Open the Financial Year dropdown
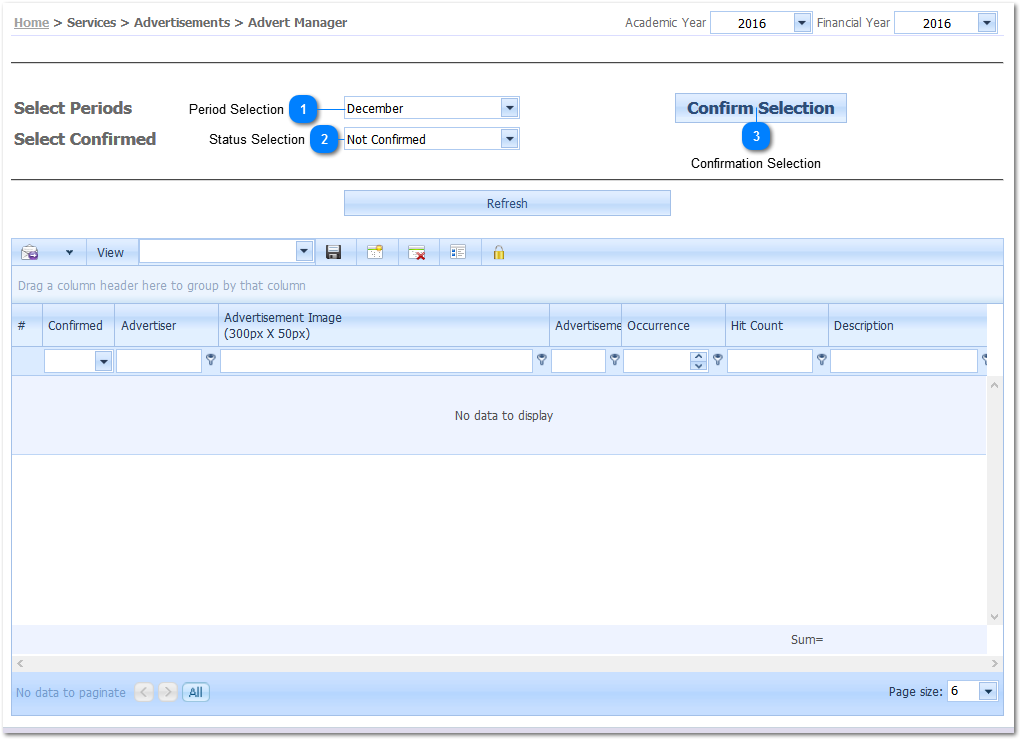The width and height of the screenshot is (1022, 741). point(986,23)
